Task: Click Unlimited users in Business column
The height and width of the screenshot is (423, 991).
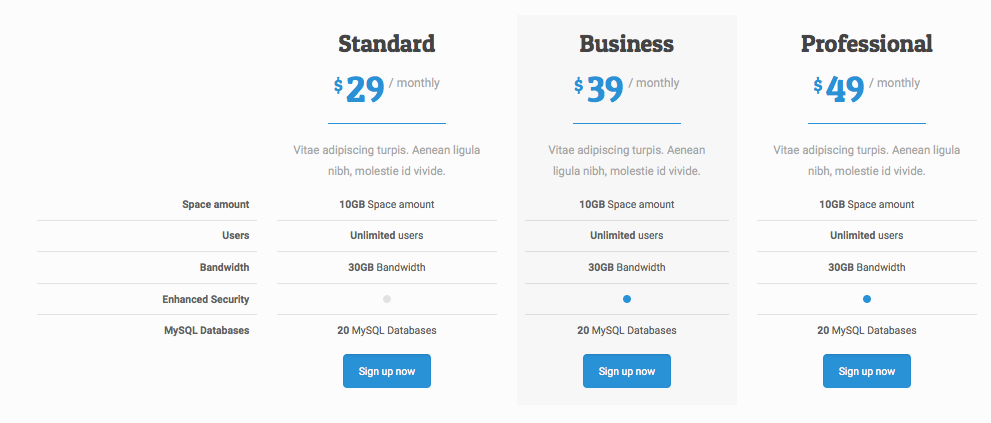Action: coord(626,236)
